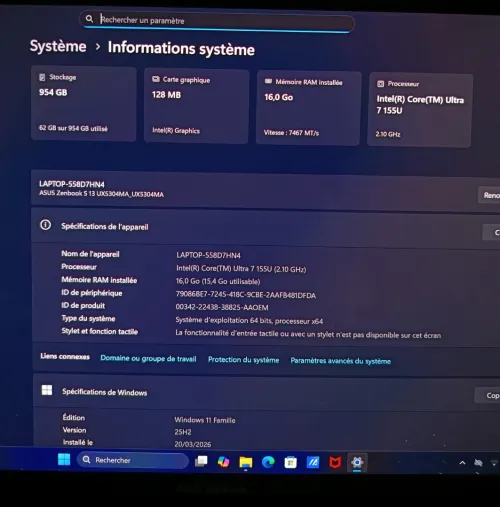Select ASUS Zenbook S 13 model text
The image size is (500, 507).
point(101,194)
